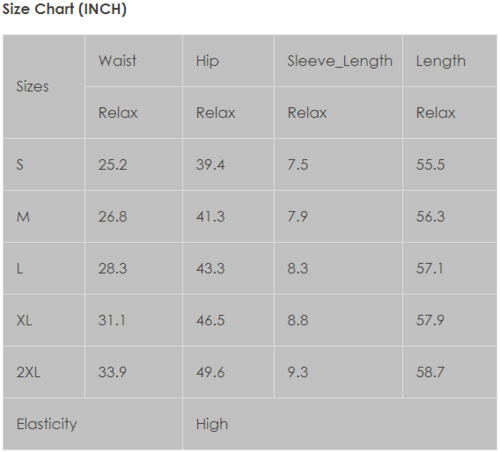Select length value 57.9 for XL
Image resolution: width=500 pixels, height=452 pixels.
[x=430, y=321]
